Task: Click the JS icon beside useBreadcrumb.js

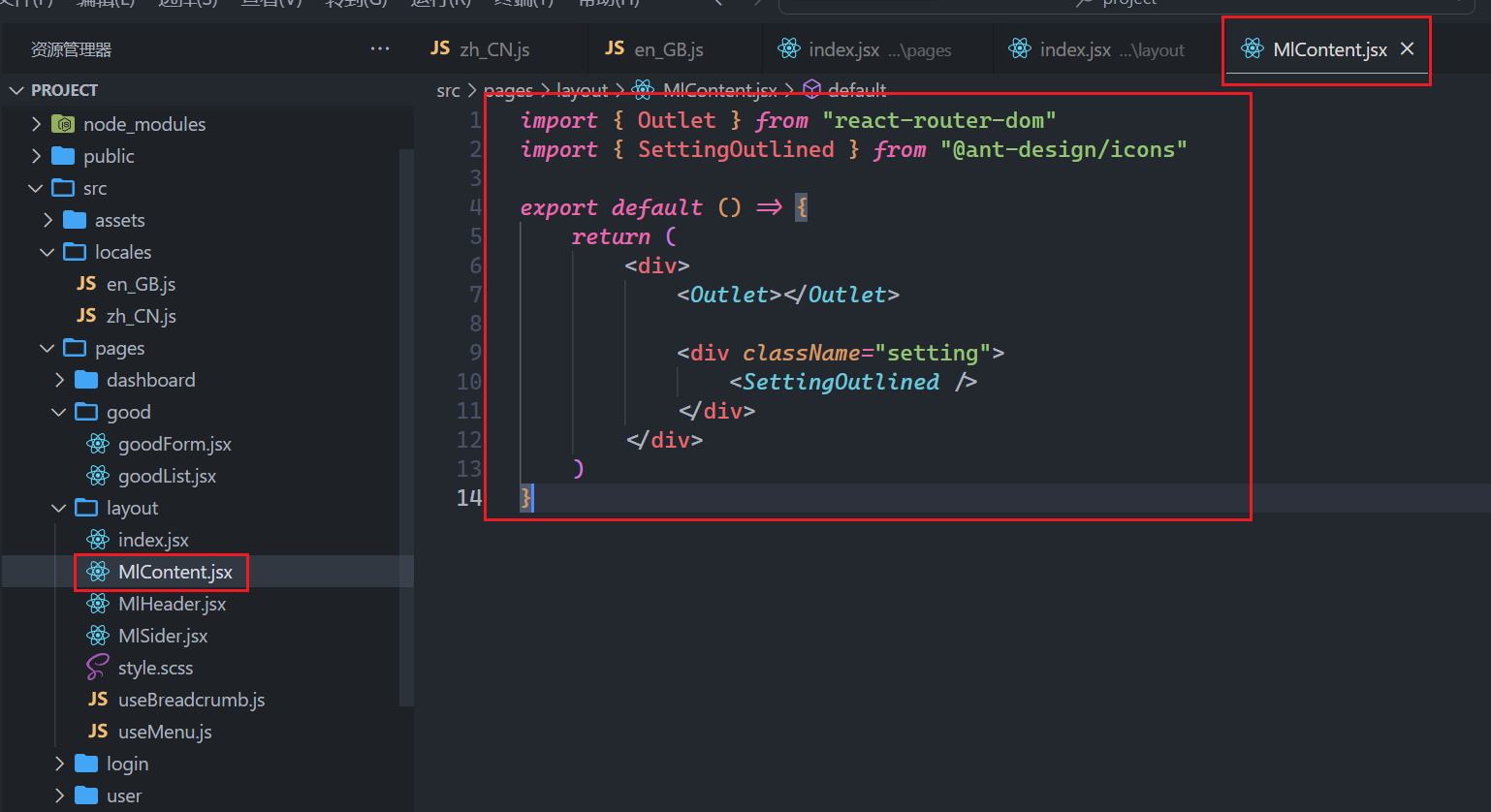Action: pyautogui.click(x=98, y=700)
